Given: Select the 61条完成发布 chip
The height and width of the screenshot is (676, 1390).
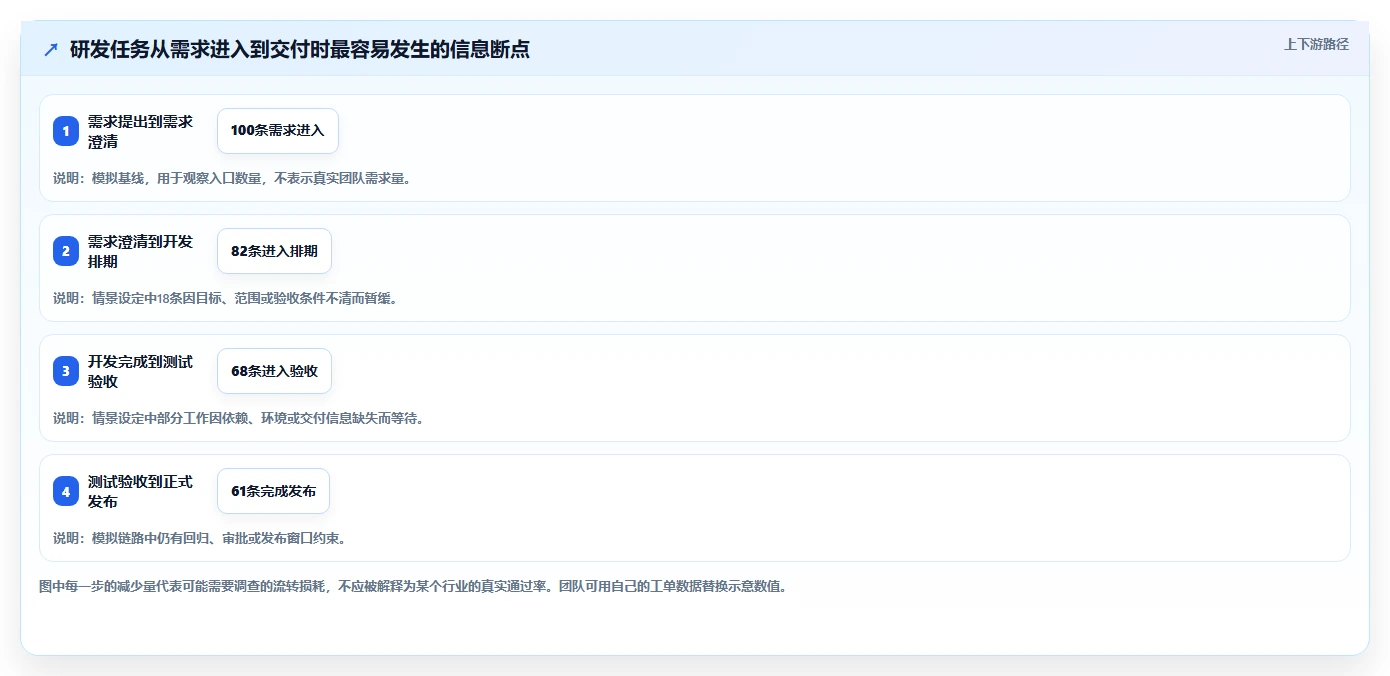Looking at the screenshot, I should point(273,491).
